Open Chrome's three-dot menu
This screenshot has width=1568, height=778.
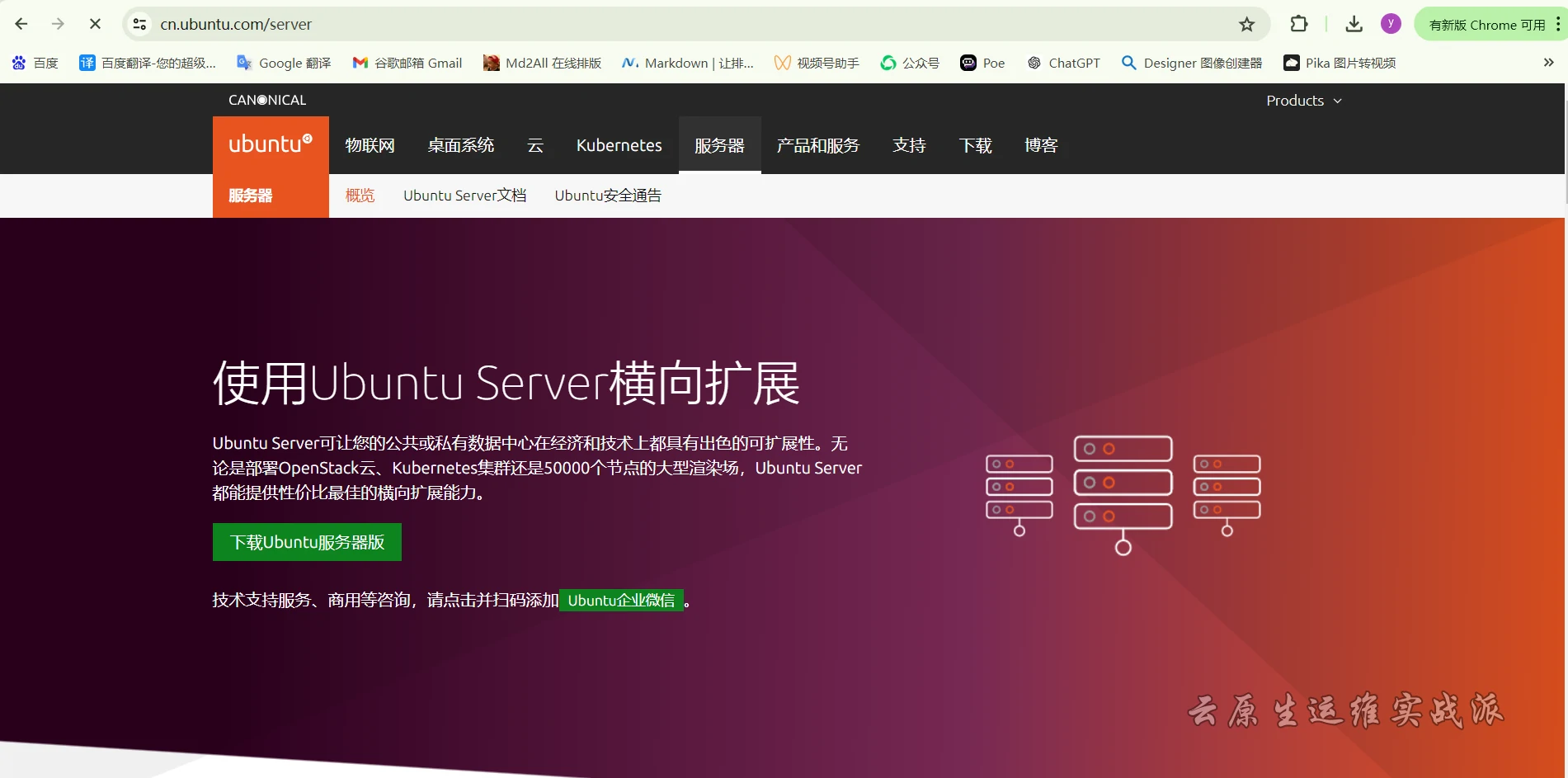point(1557,24)
